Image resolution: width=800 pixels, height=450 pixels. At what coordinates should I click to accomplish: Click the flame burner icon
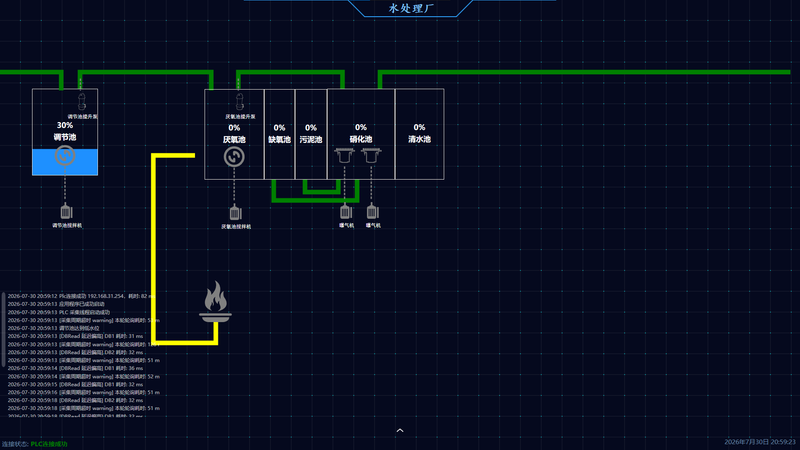pos(215,302)
